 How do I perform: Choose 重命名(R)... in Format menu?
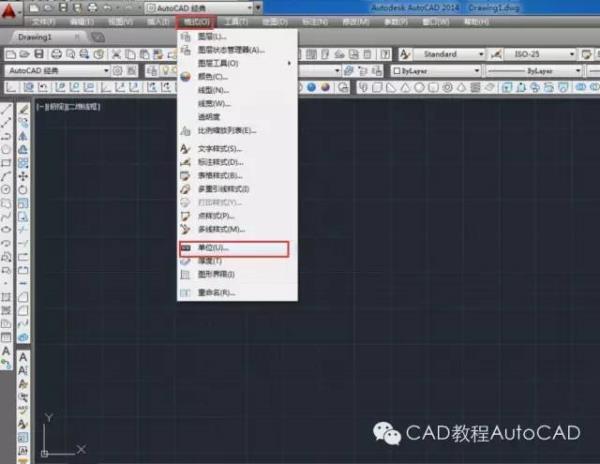pos(237,293)
